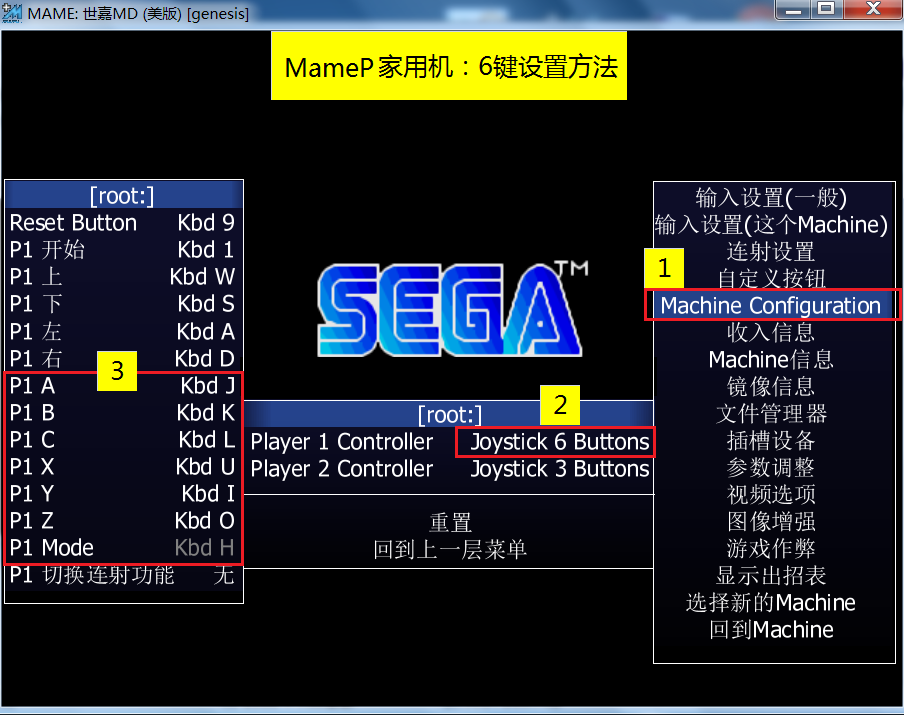This screenshot has width=904, height=715.
Task: Select 镜像信息 menu entry
Action: coord(771,387)
